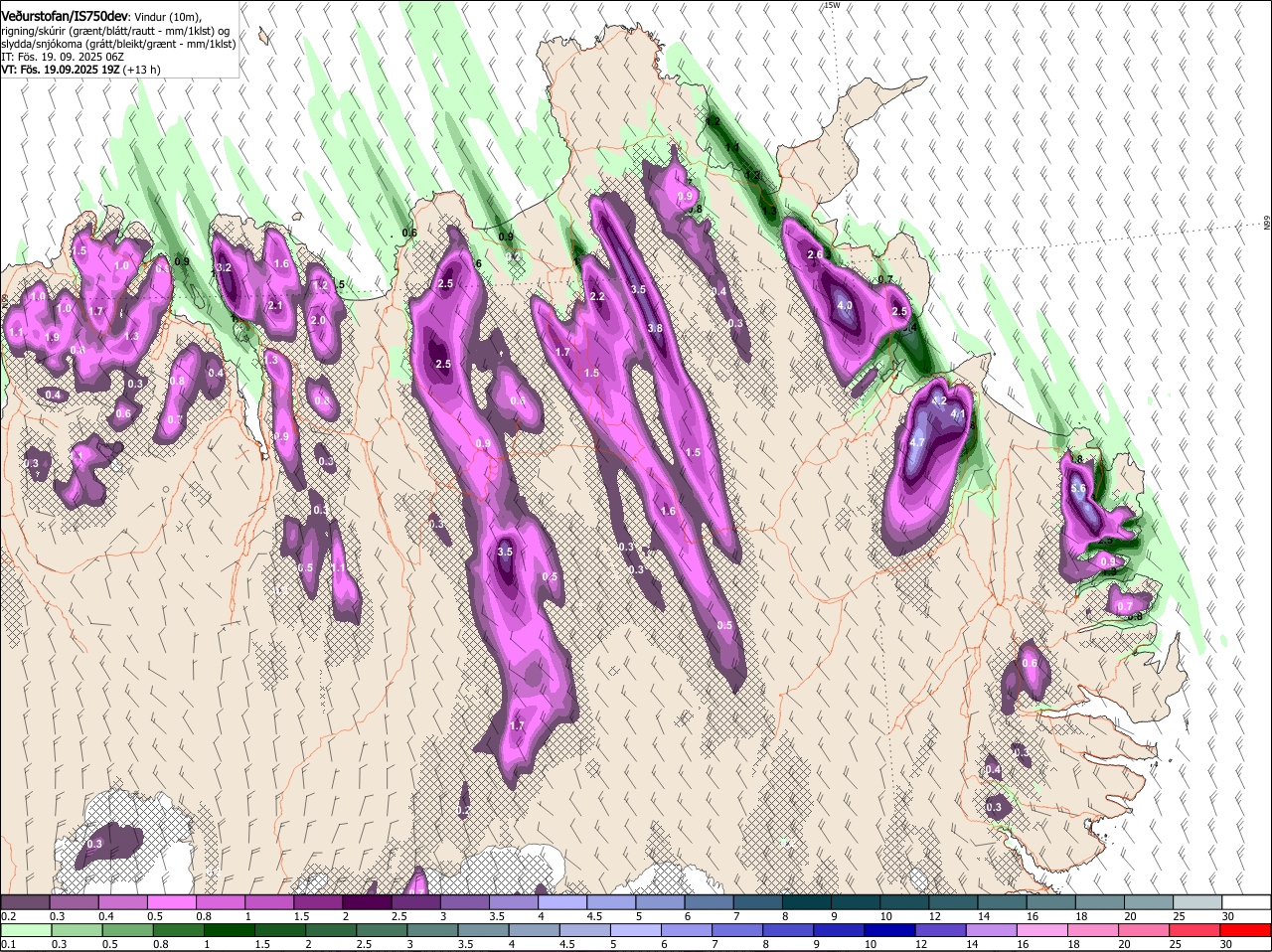Viewport: 1272px width, 952px height.
Task: Pick upper-row grey swatch between 20 and 25
Action: pos(1149,902)
